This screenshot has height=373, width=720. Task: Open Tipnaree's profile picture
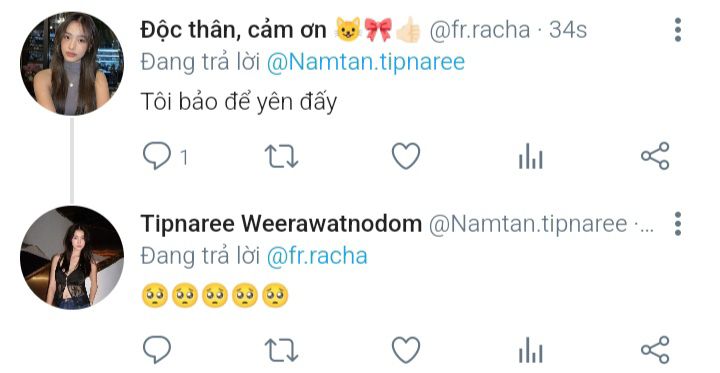[x=72, y=258]
